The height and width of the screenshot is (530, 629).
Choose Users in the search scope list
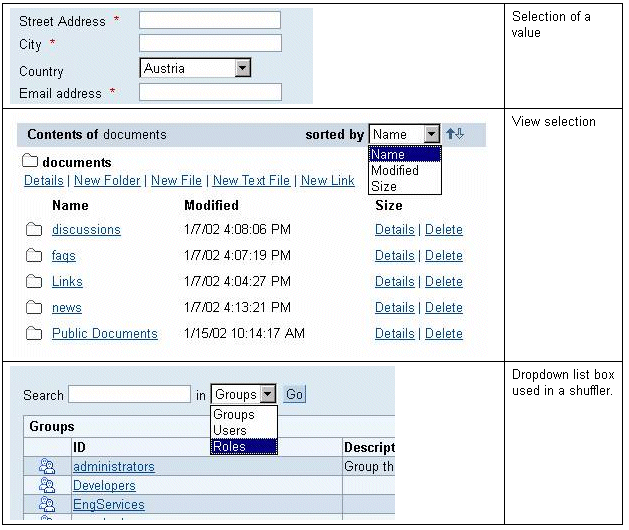tap(230, 430)
